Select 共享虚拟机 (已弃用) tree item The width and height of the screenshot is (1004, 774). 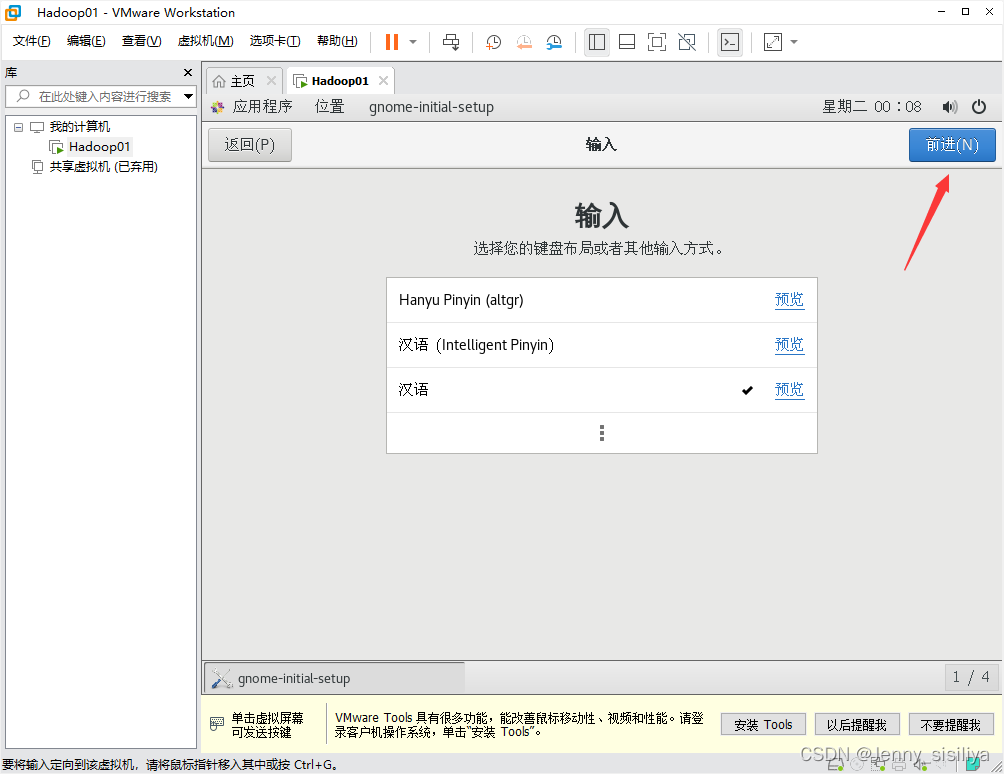(104, 167)
